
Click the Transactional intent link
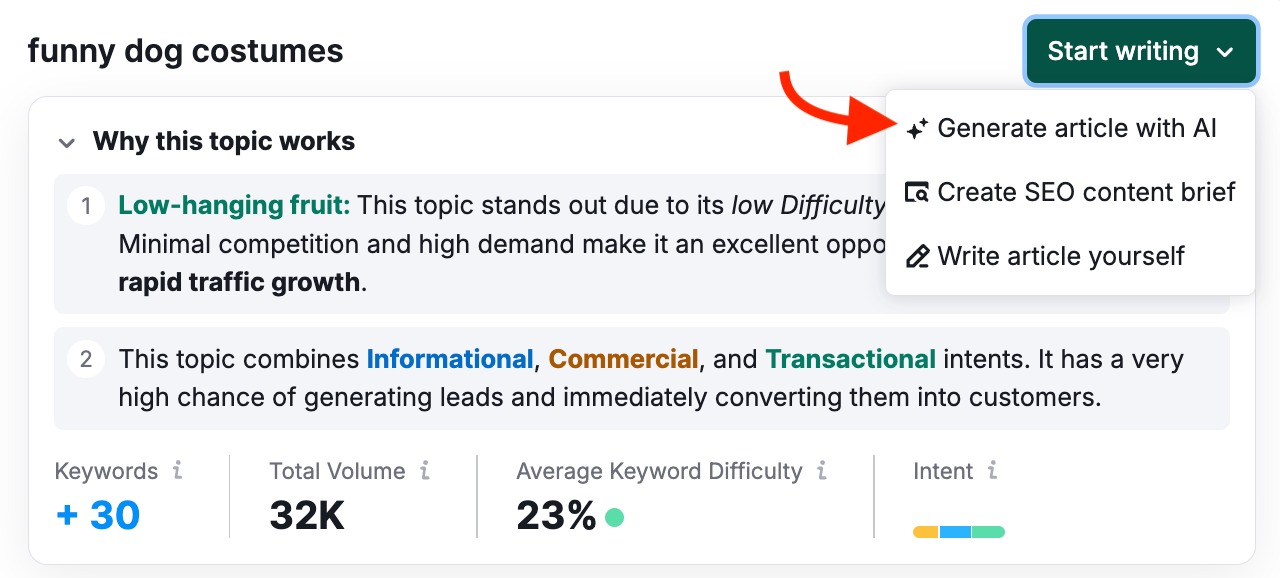coord(850,359)
